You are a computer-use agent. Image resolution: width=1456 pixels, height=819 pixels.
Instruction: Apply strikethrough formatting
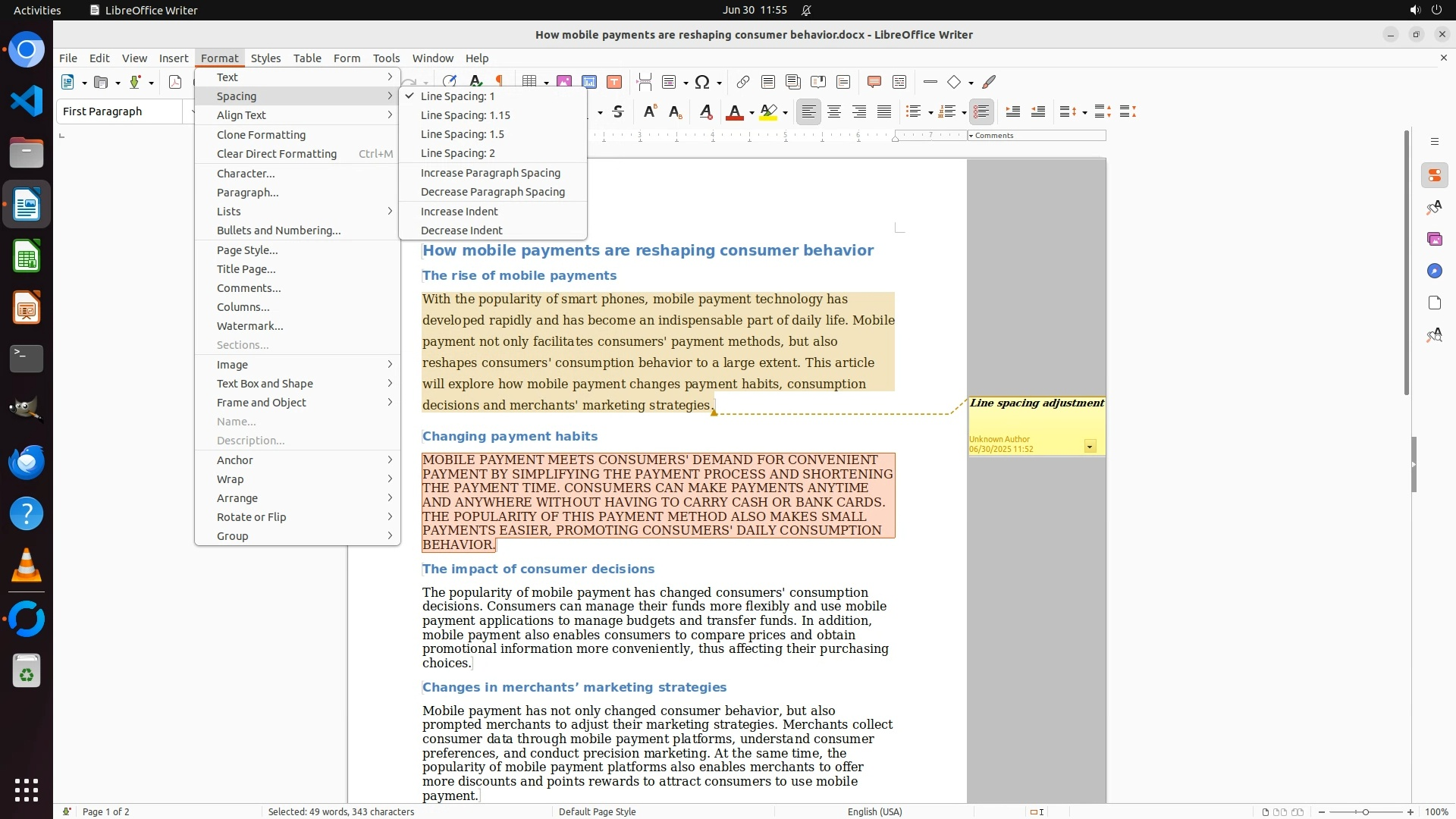tap(618, 112)
